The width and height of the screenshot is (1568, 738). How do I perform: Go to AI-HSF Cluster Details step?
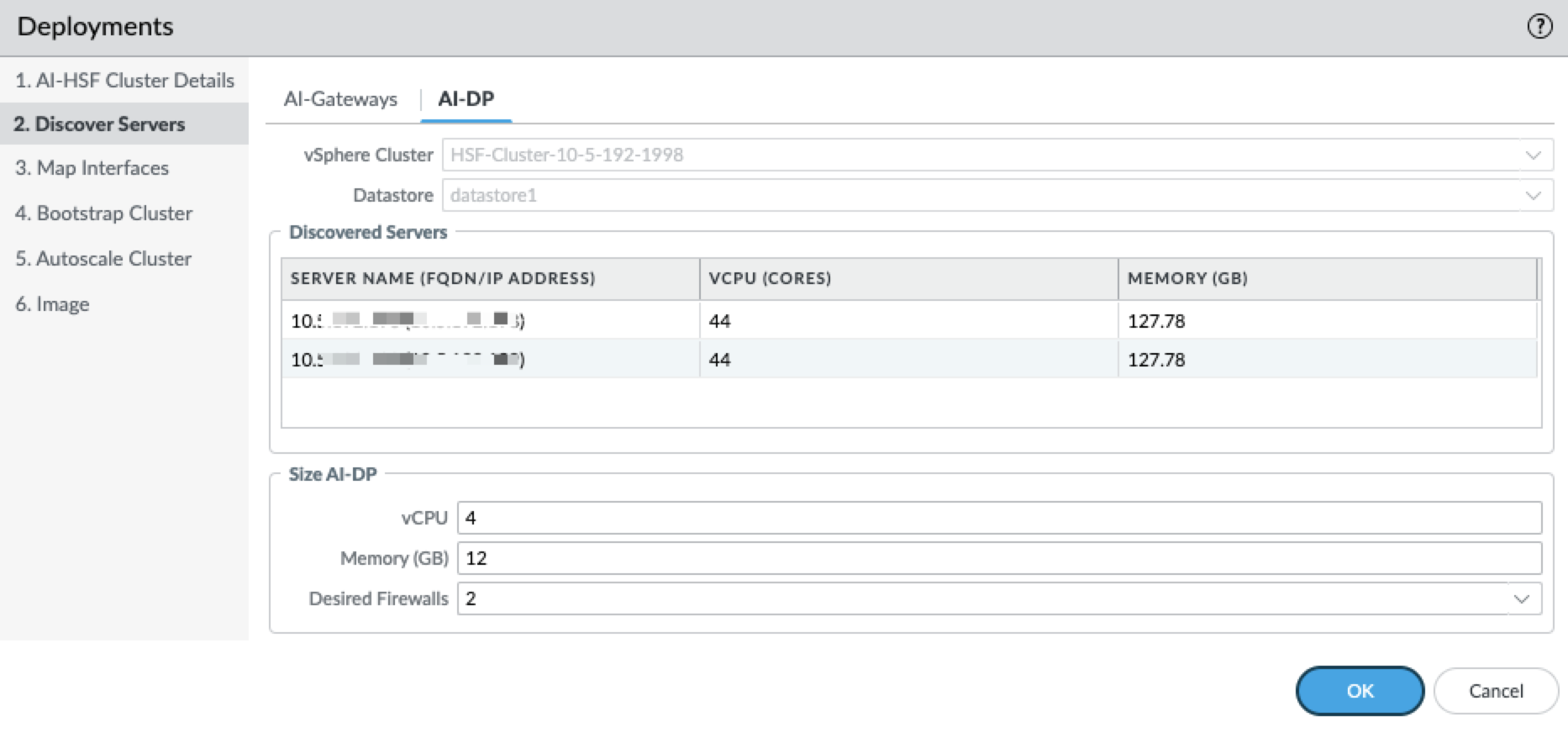coord(124,81)
